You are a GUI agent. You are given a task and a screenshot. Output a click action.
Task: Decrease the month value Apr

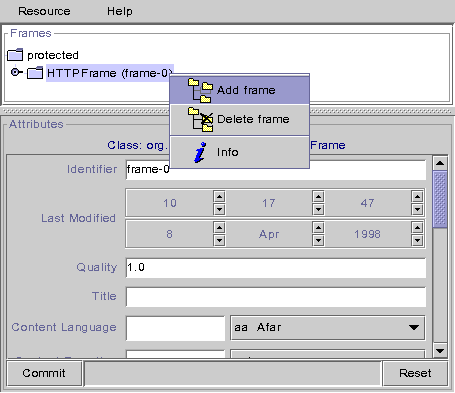point(318,241)
